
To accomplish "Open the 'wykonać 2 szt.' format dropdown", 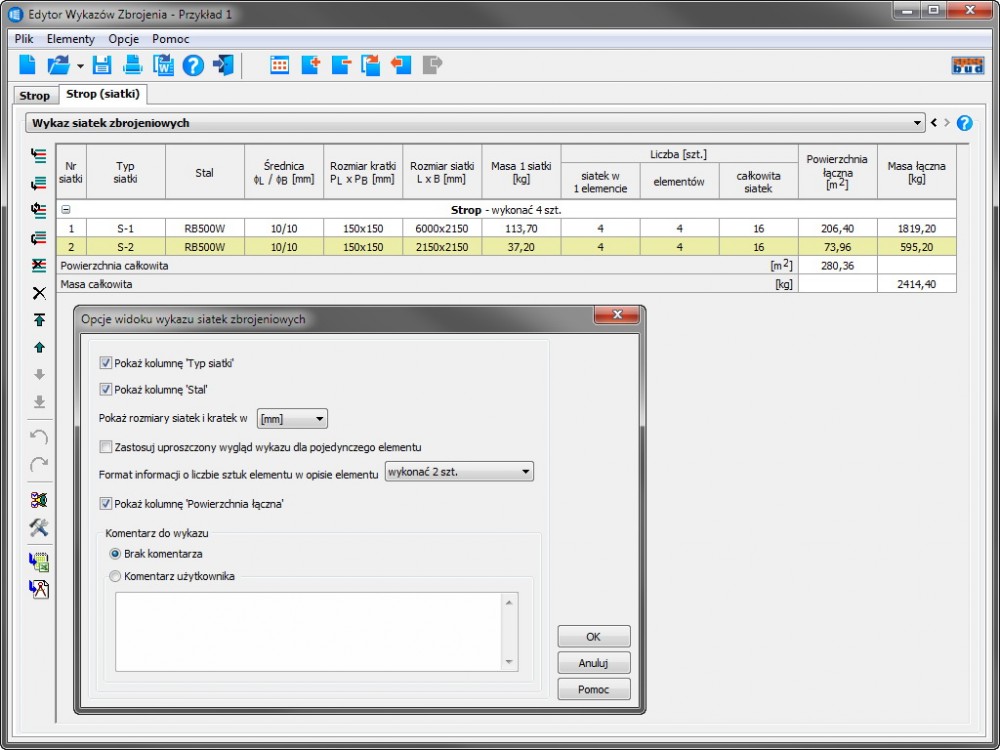I will tap(459, 472).
